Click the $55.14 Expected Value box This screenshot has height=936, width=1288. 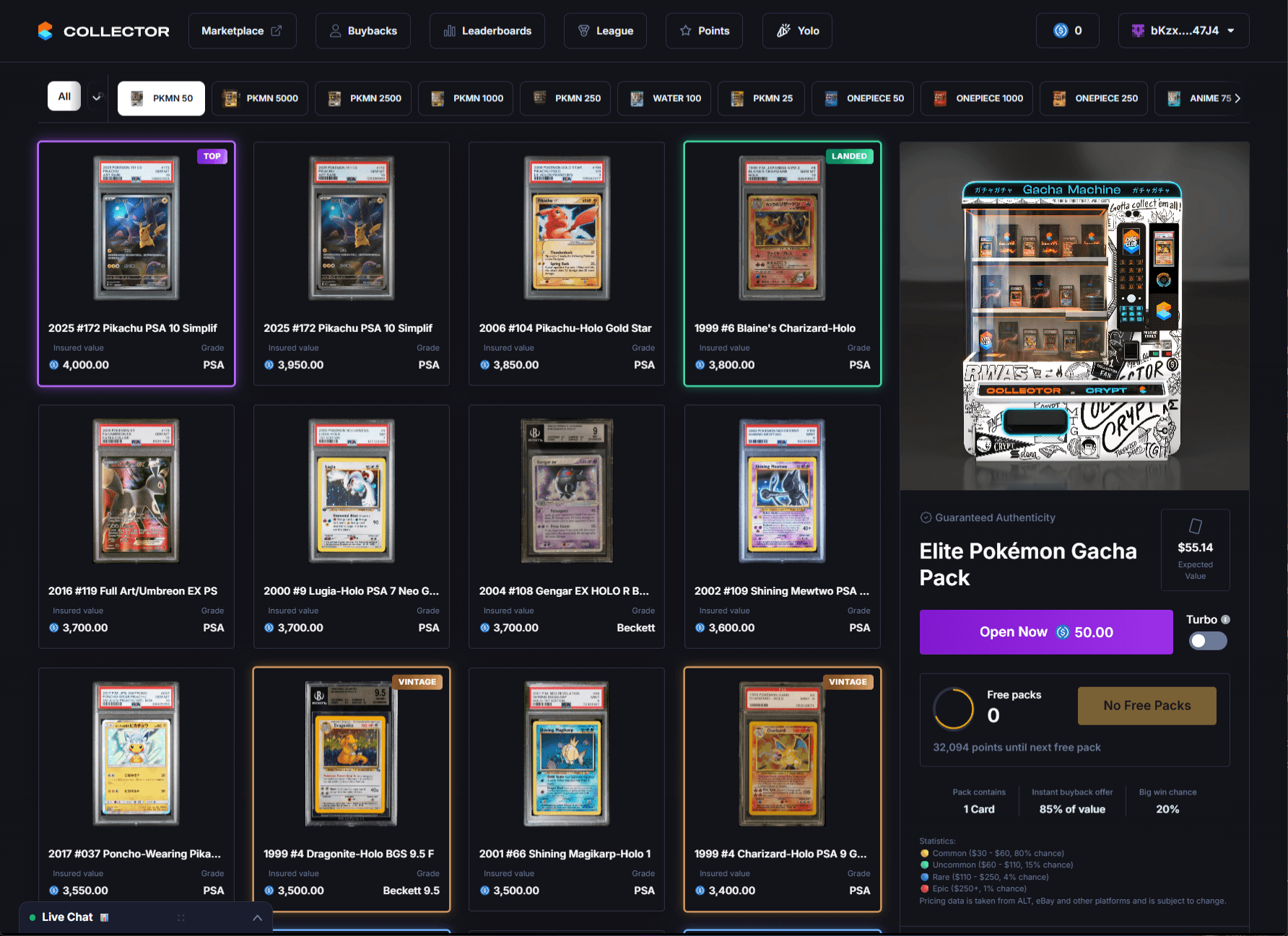click(x=1196, y=550)
